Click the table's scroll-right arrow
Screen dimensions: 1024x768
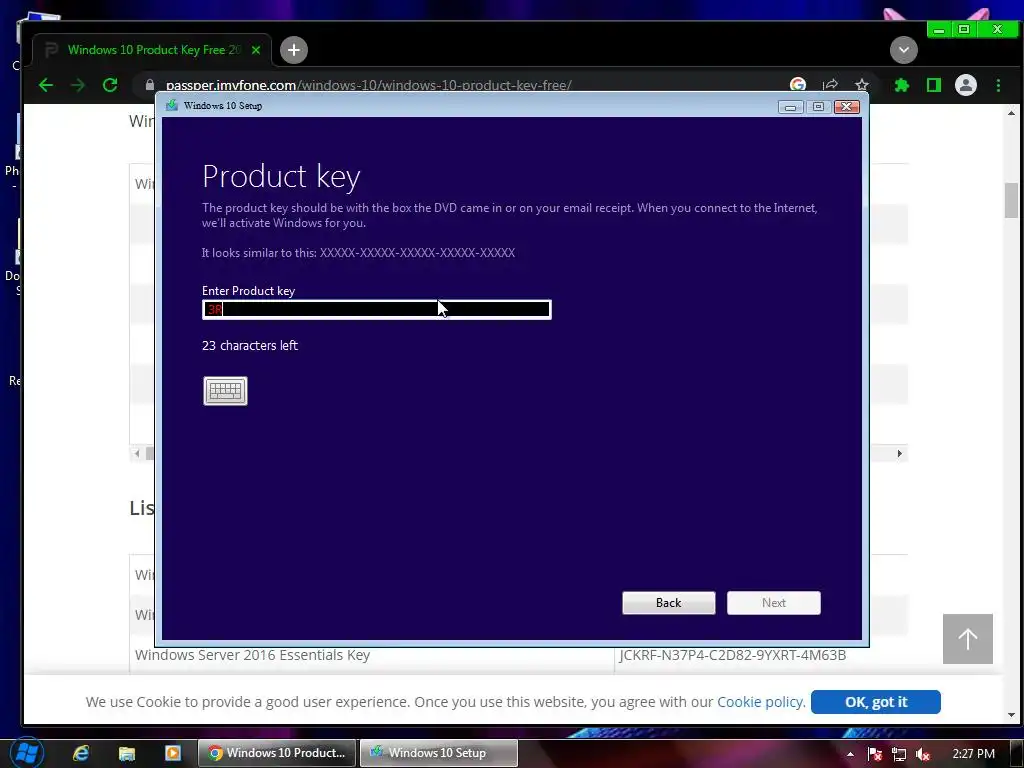tap(899, 453)
